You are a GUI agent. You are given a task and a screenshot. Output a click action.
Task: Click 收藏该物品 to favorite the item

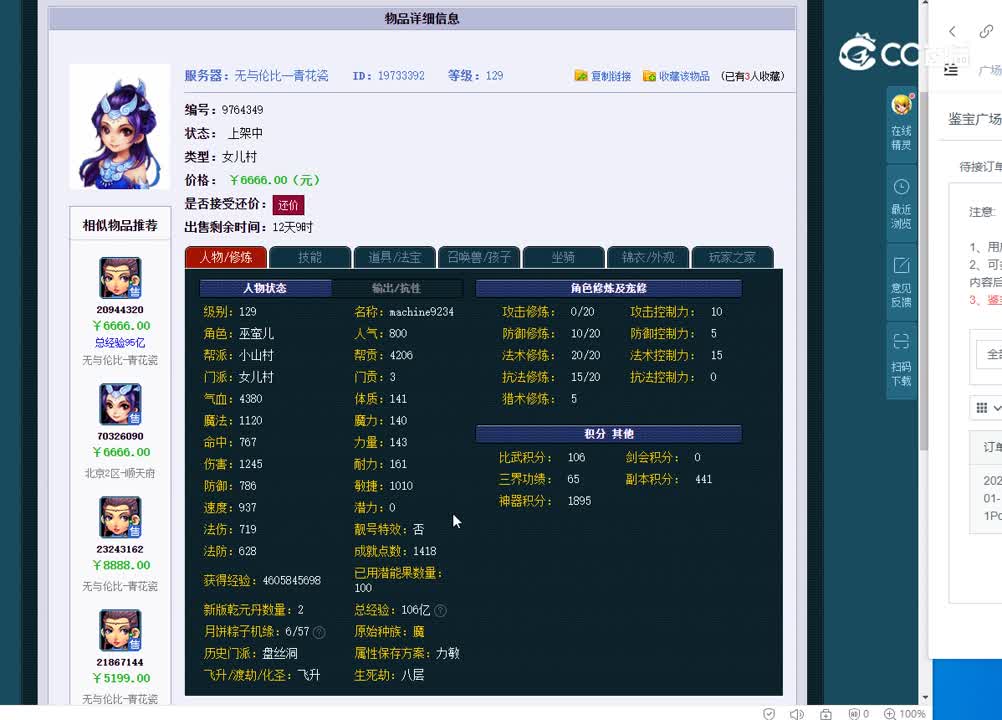676,76
